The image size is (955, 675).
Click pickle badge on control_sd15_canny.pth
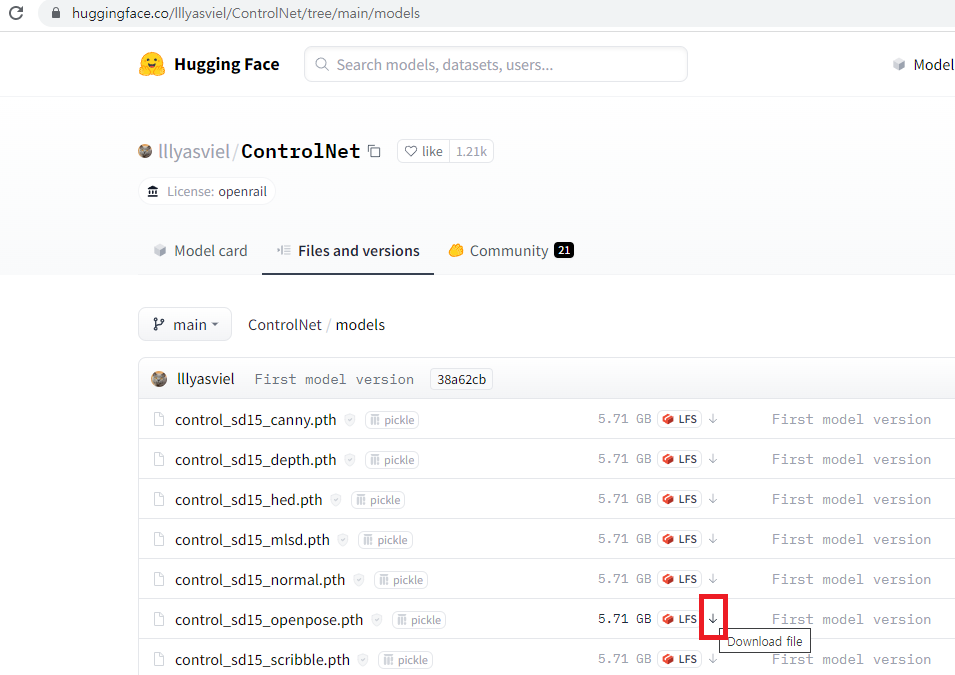392,420
